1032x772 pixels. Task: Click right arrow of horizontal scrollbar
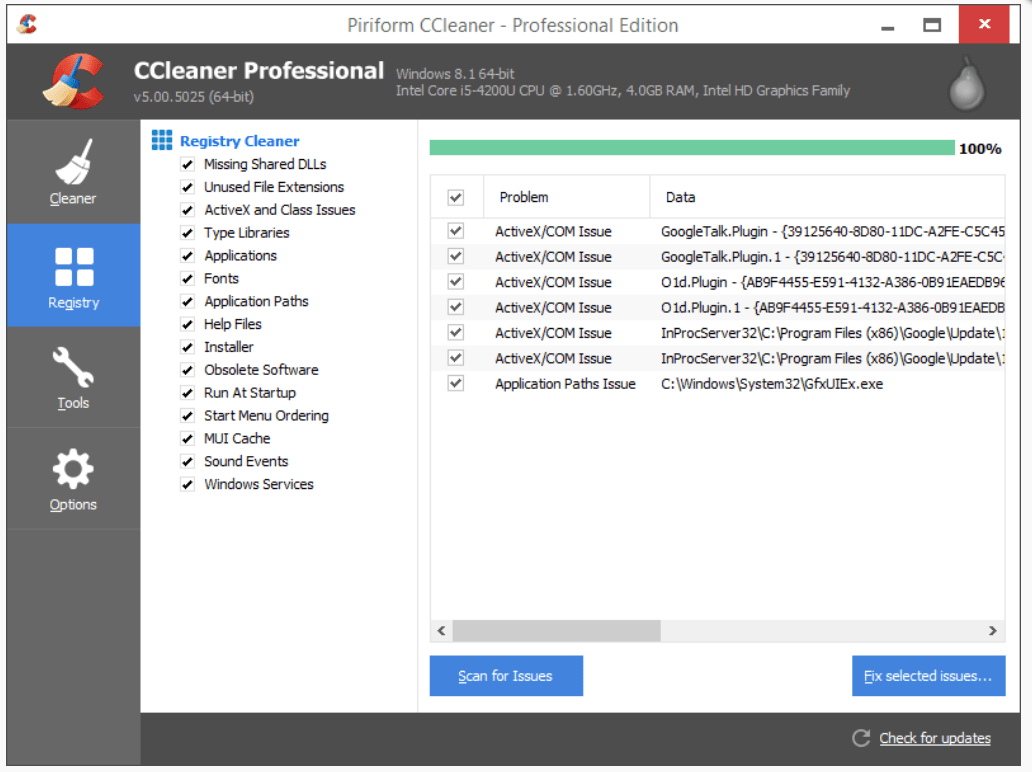(x=993, y=630)
